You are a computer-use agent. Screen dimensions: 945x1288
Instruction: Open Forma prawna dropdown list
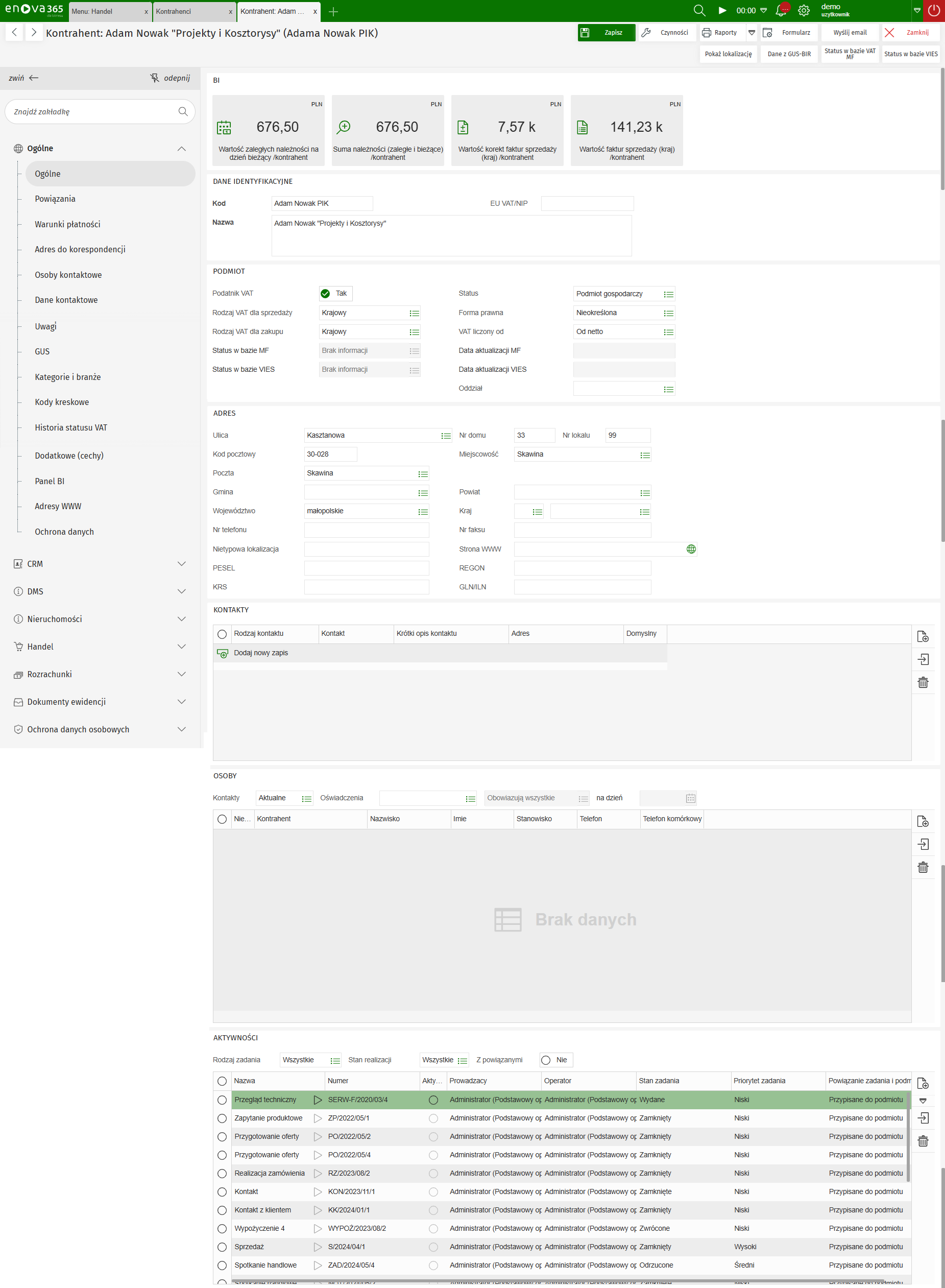pyautogui.click(x=668, y=313)
